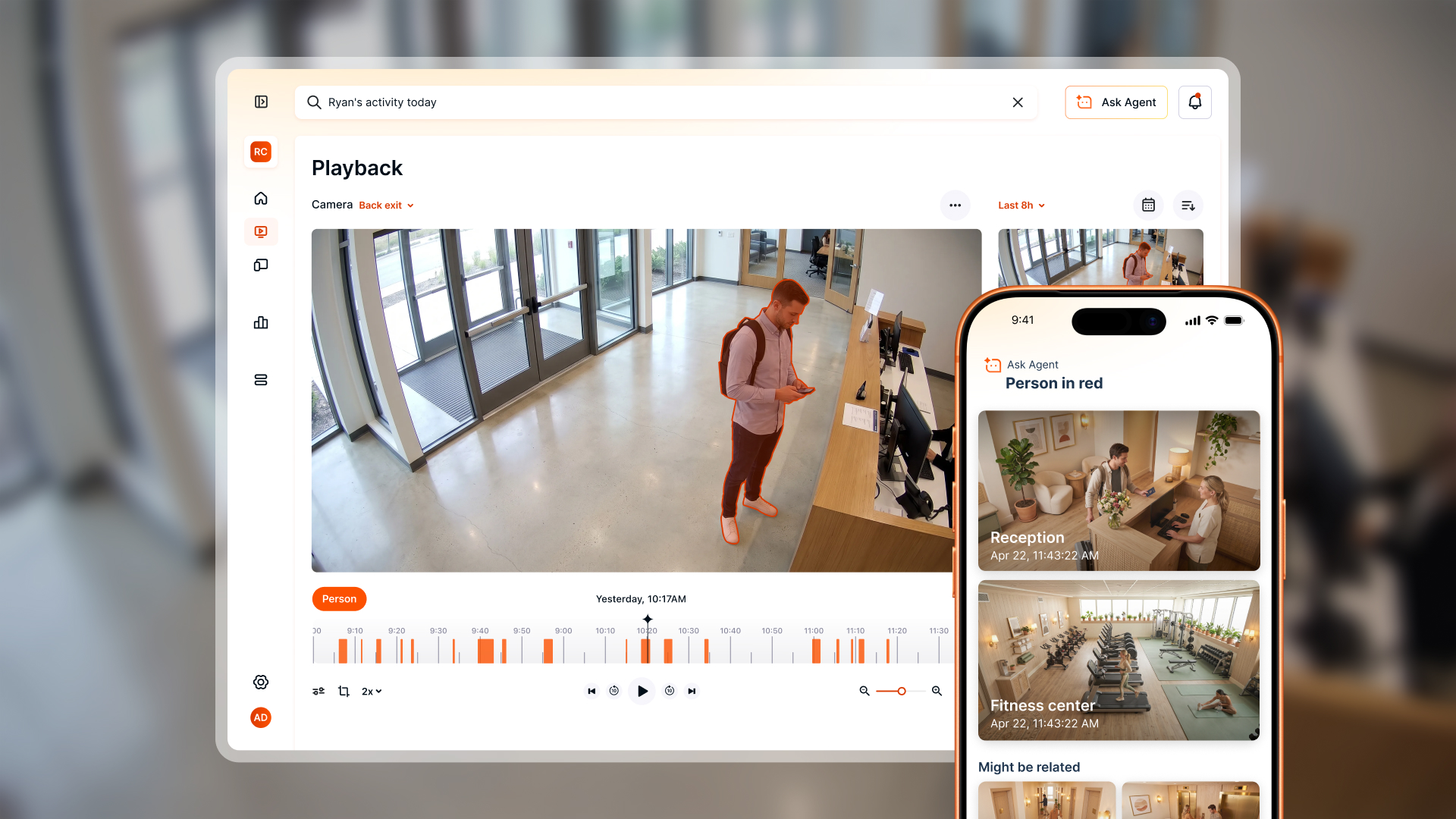The height and width of the screenshot is (819, 1456).
Task: Click inside the search field text
Action: [382, 102]
